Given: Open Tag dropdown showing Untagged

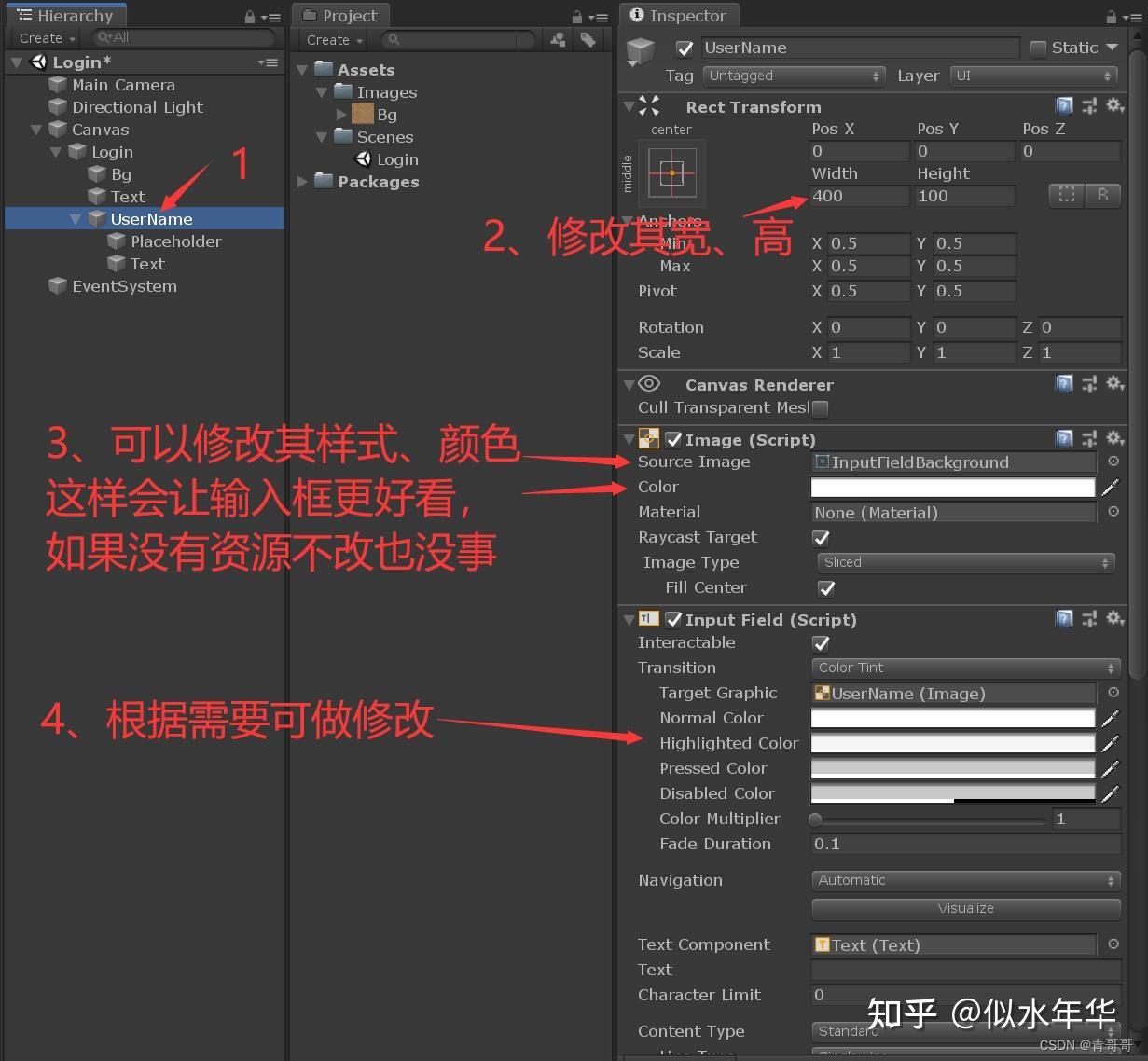Looking at the screenshot, I should coord(794,76).
